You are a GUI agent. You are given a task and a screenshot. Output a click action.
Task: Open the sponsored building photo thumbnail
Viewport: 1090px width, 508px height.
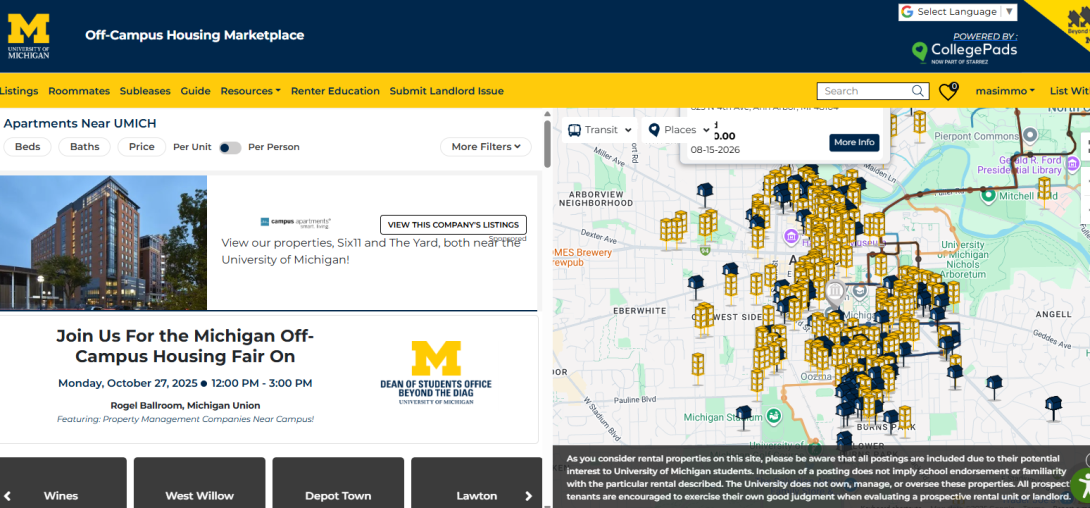coord(104,243)
